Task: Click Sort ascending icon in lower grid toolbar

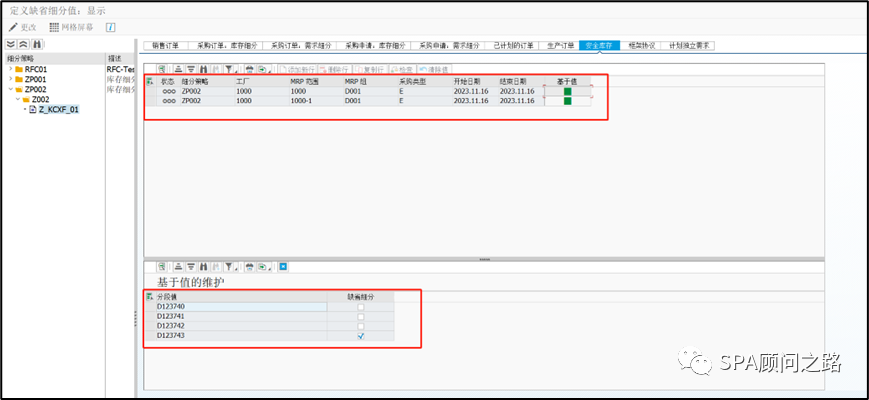Action: click(178, 267)
